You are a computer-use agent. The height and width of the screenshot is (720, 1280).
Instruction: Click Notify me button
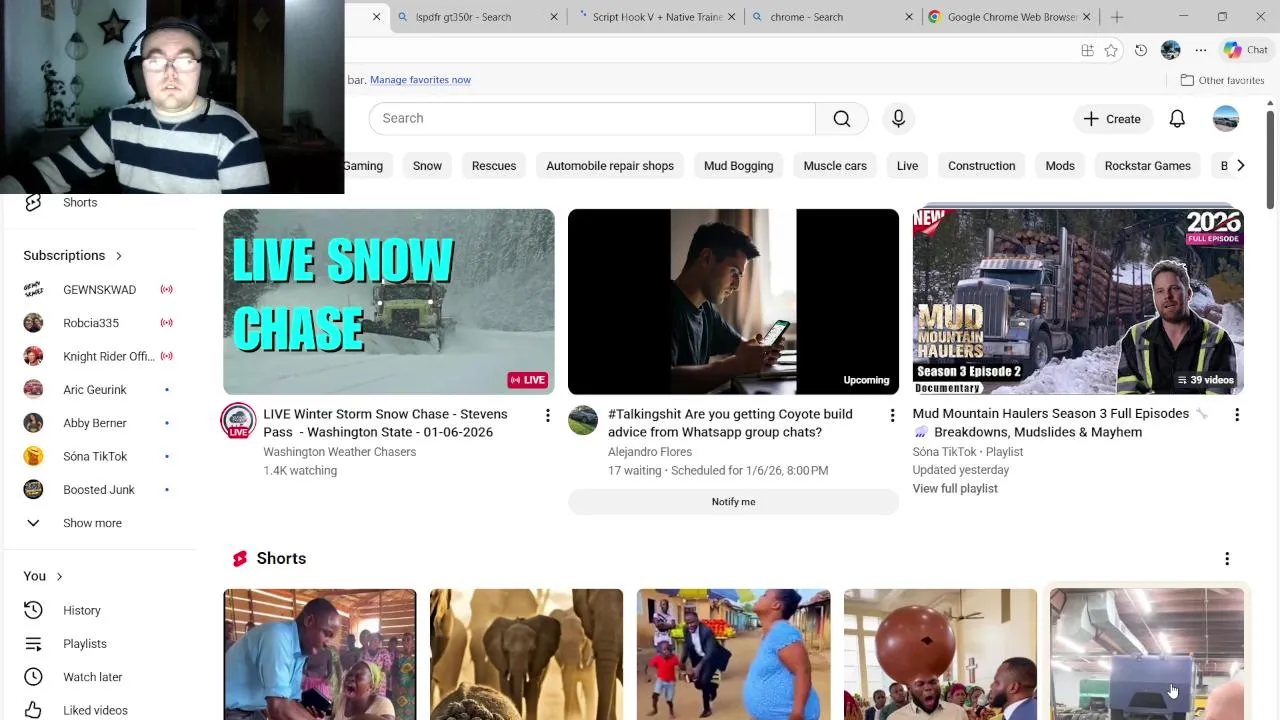pos(733,502)
